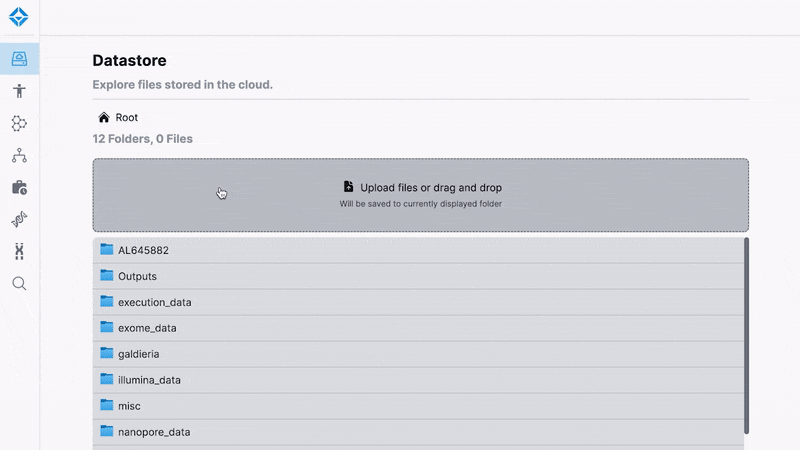Screen dimensions: 800x450
Task: Select the person figure sidebar icon
Action: click(x=19, y=91)
